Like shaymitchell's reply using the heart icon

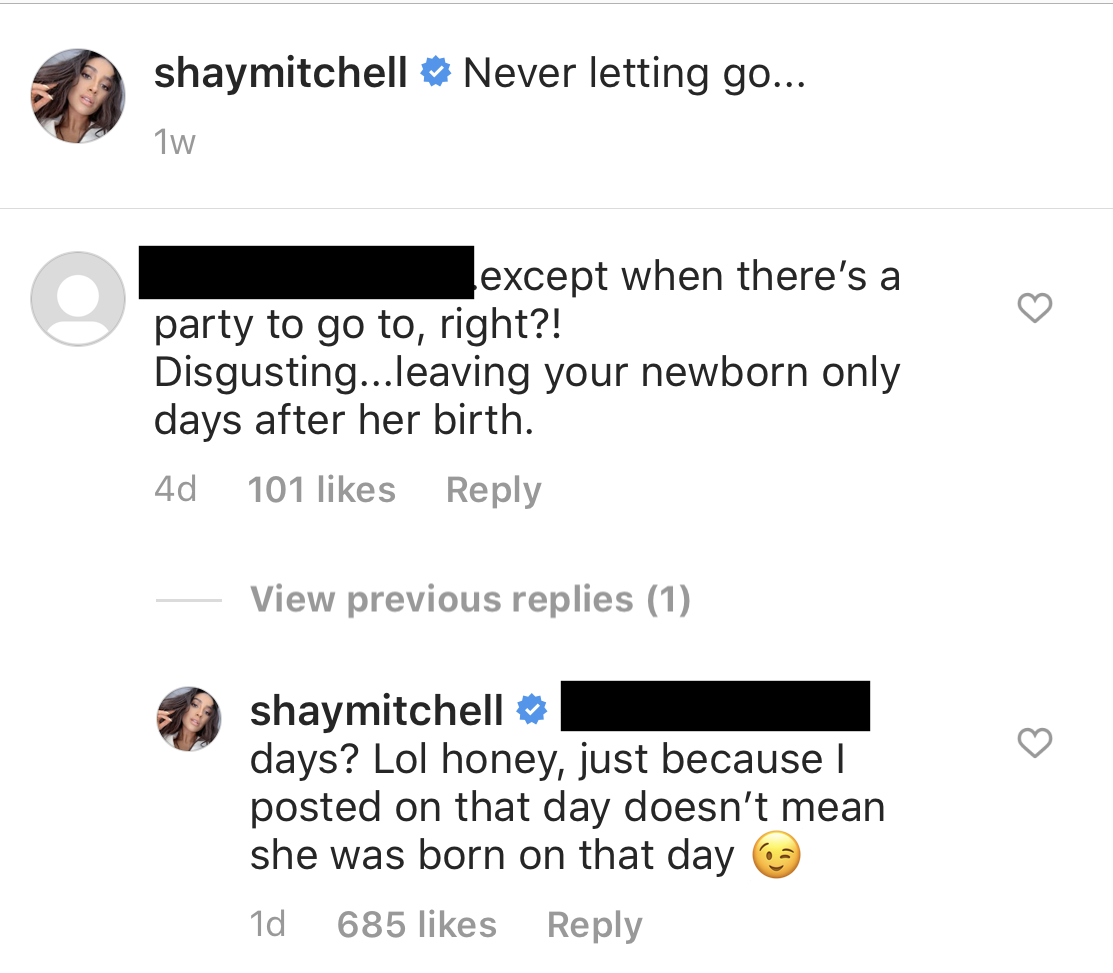1035,743
